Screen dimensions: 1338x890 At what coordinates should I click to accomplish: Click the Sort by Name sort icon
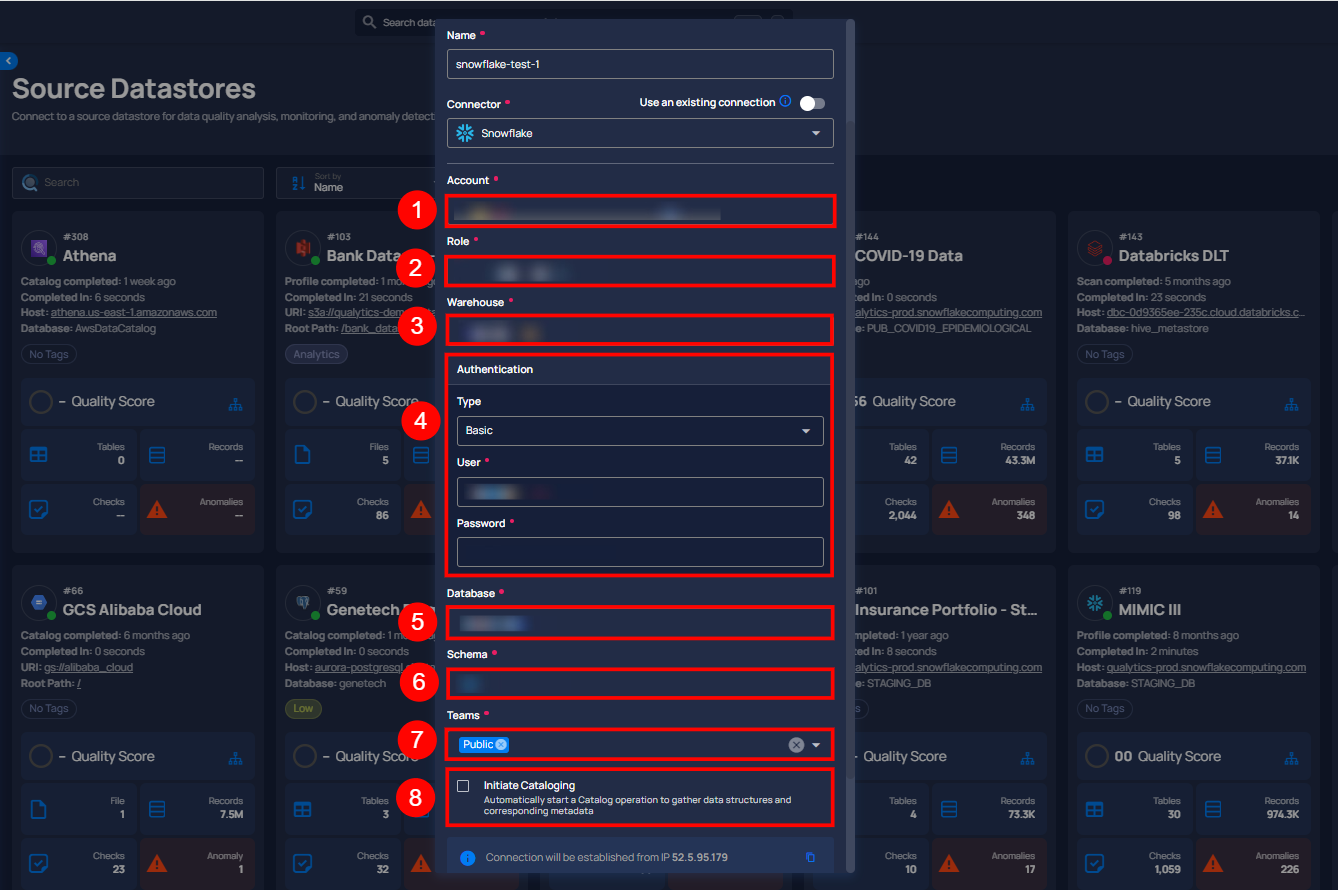(298, 183)
